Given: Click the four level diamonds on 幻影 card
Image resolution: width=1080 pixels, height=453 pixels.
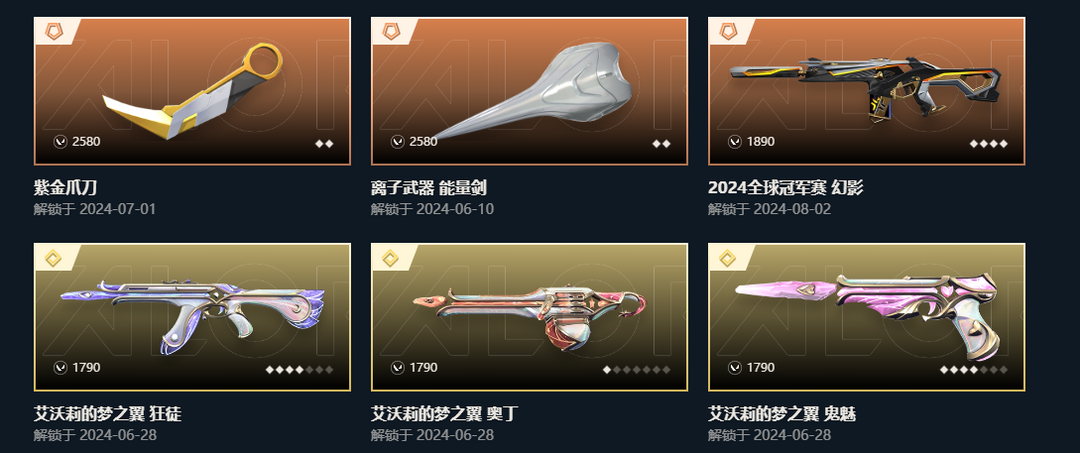Looking at the screenshot, I should click(x=988, y=144).
